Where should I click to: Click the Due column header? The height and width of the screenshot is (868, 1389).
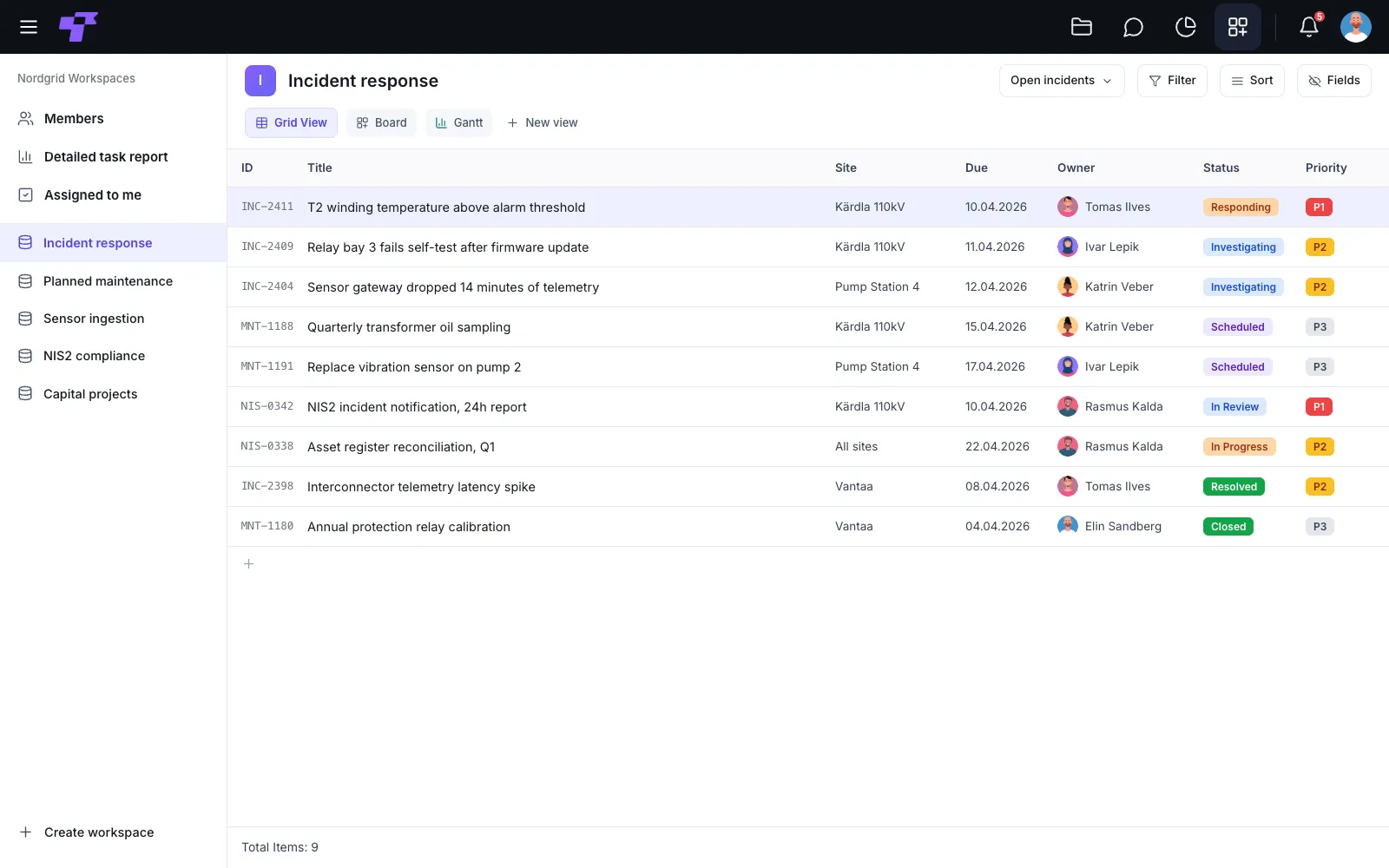pos(977,168)
